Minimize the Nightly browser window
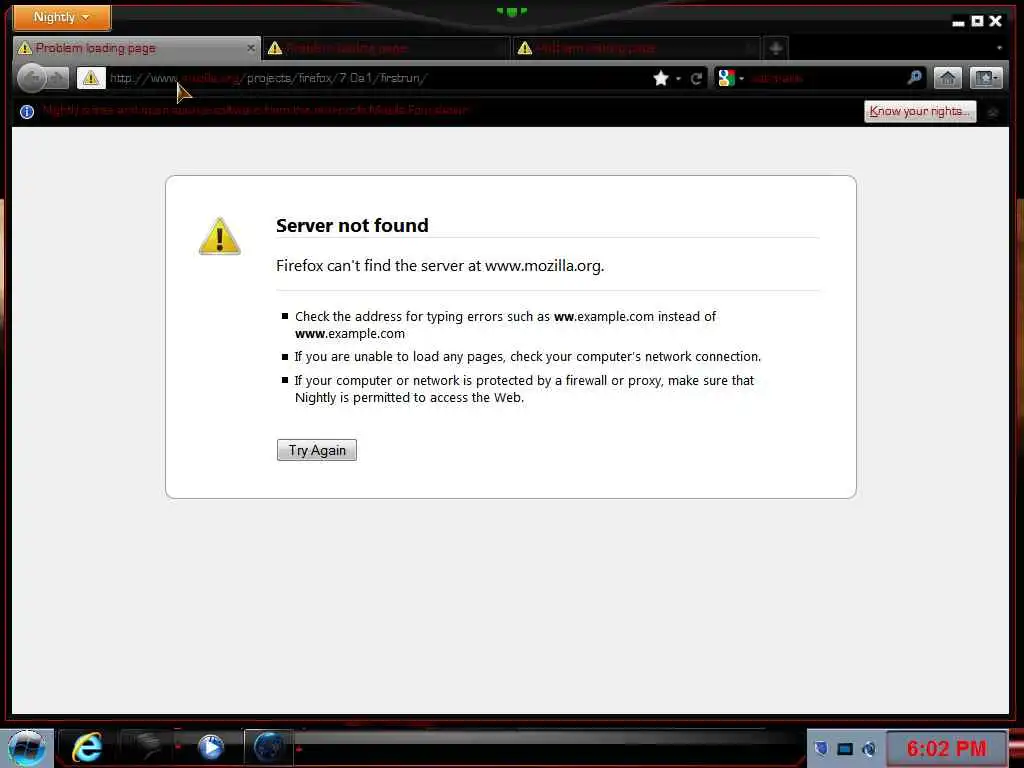The image size is (1024, 768). click(958, 23)
